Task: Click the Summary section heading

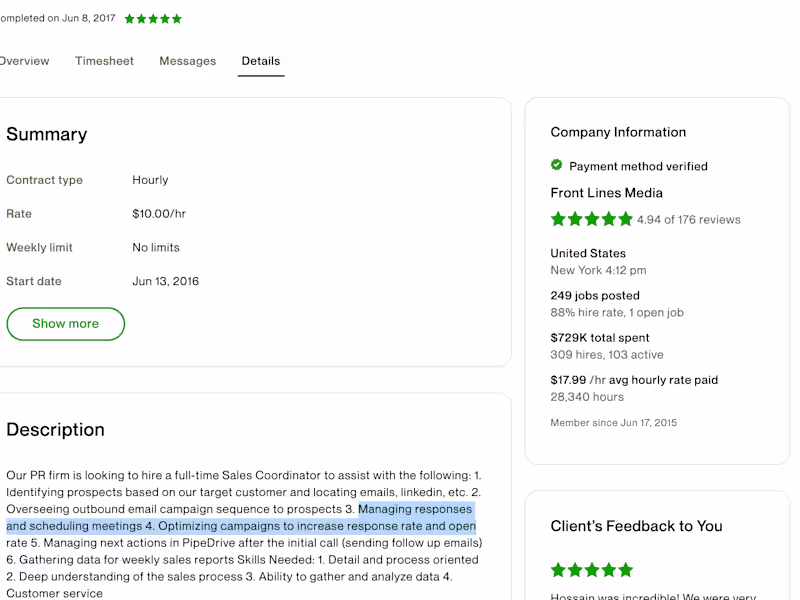Action: [47, 134]
